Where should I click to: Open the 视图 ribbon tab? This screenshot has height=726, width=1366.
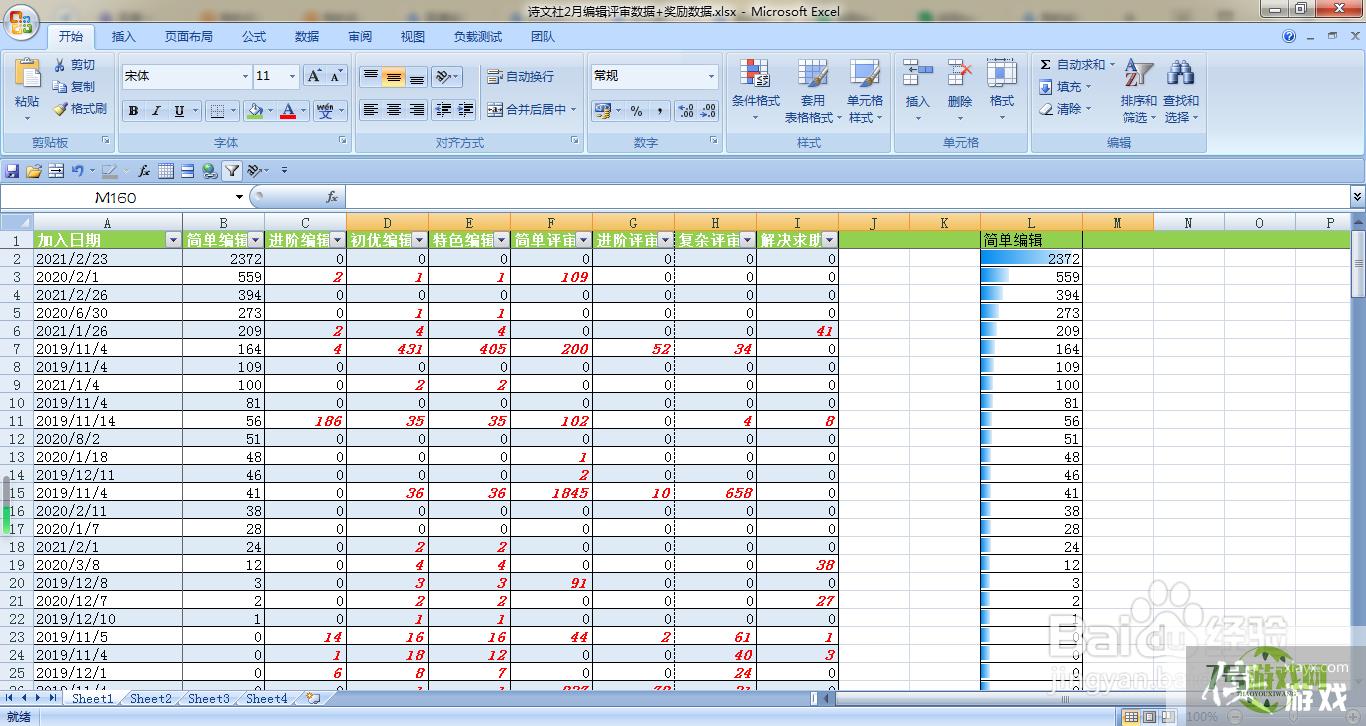[x=413, y=37]
